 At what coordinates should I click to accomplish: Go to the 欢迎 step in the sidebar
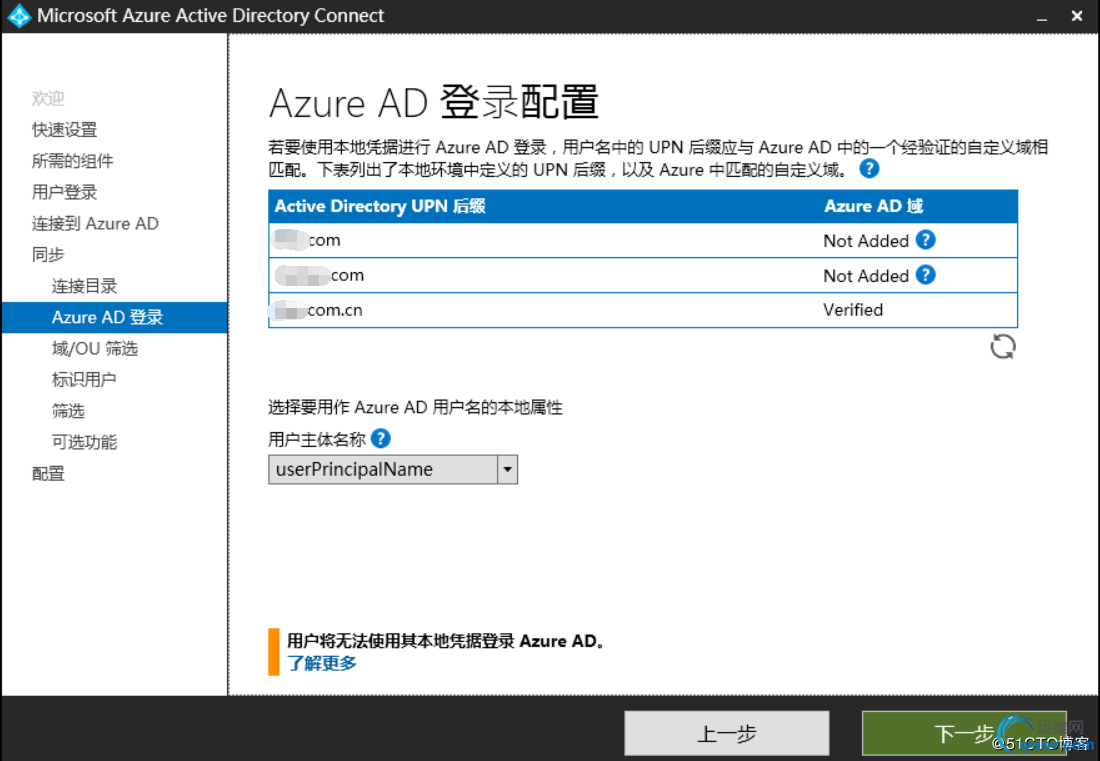click(x=48, y=98)
